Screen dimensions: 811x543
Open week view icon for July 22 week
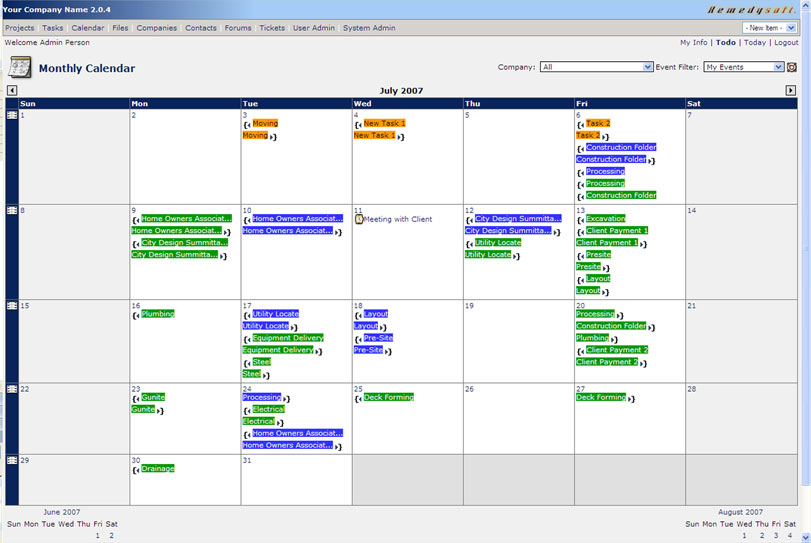(x=12, y=389)
